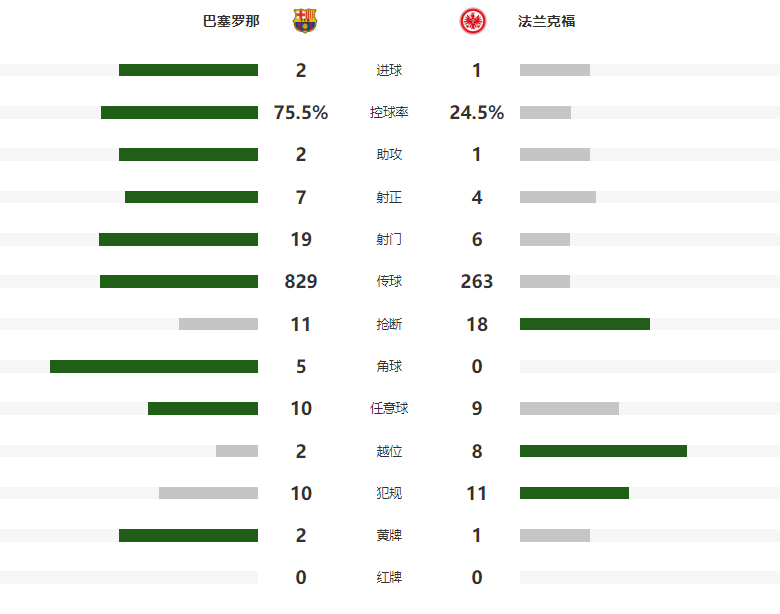Click Barcelona's green 射门 bar
The image size is (780, 614).
click(178, 239)
